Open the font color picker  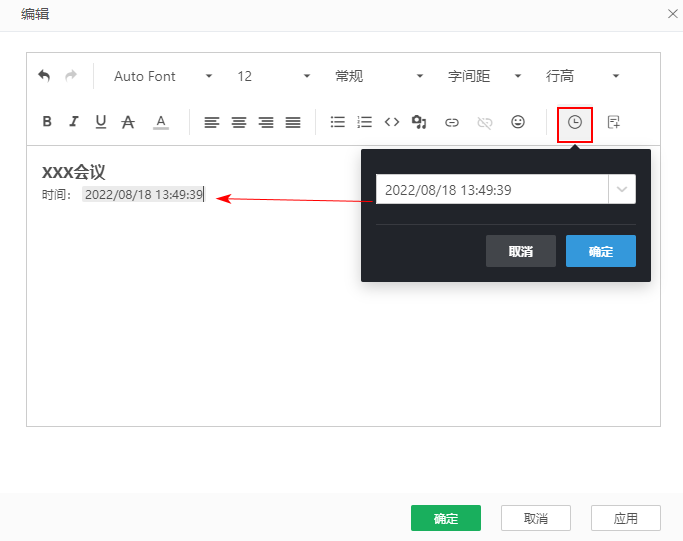161,122
